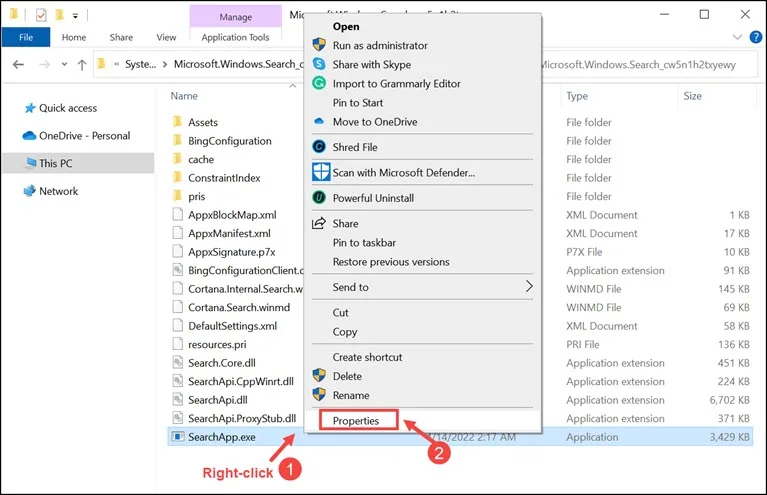This screenshot has height=495, width=767.
Task: Click the Up one level arrow
Action: tap(82, 65)
